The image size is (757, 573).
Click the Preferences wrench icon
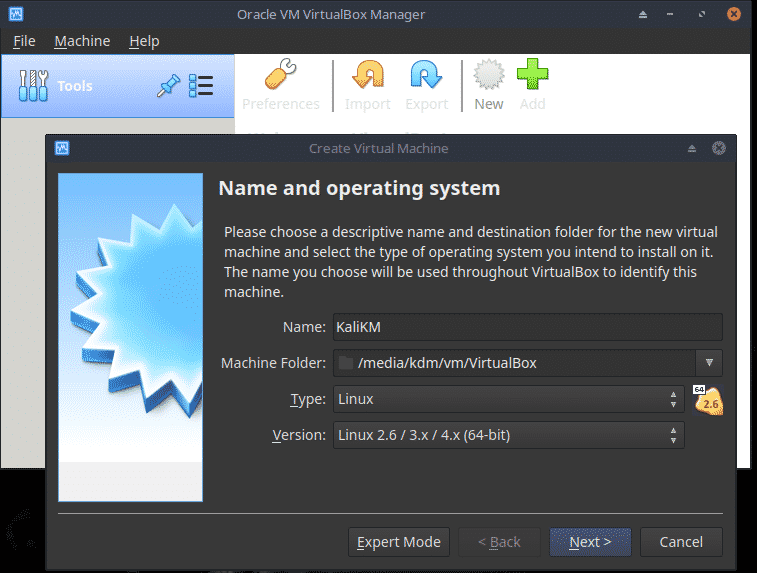pos(281,77)
